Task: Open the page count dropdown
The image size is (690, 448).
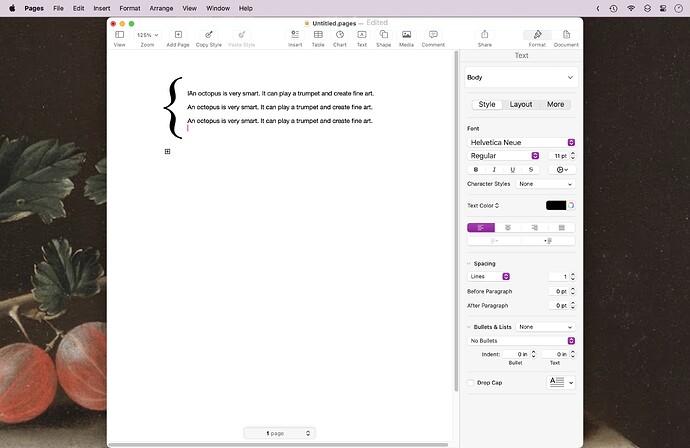Action: click(x=279, y=433)
